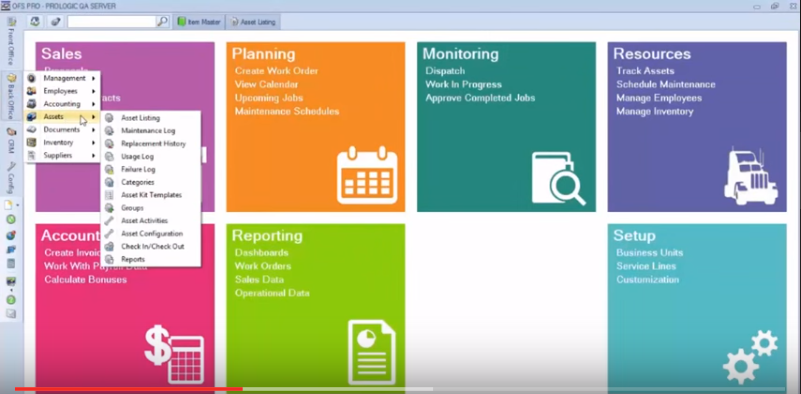The image size is (801, 394).
Task: Click Operational Data under Reporting
Action: point(272,293)
